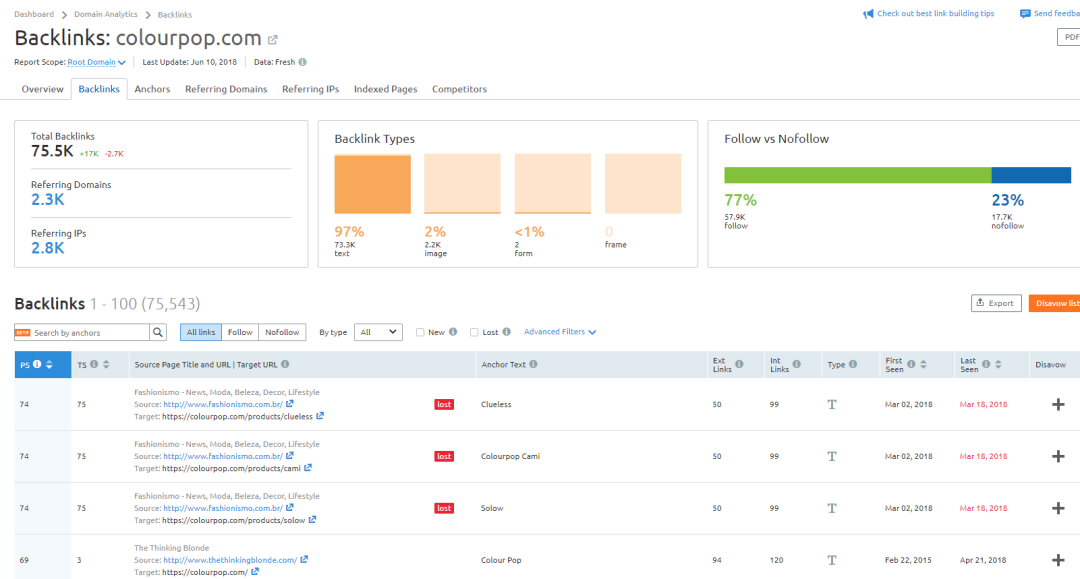Click the text backlink type orange bar
The height and width of the screenshot is (579, 1080).
(373, 184)
